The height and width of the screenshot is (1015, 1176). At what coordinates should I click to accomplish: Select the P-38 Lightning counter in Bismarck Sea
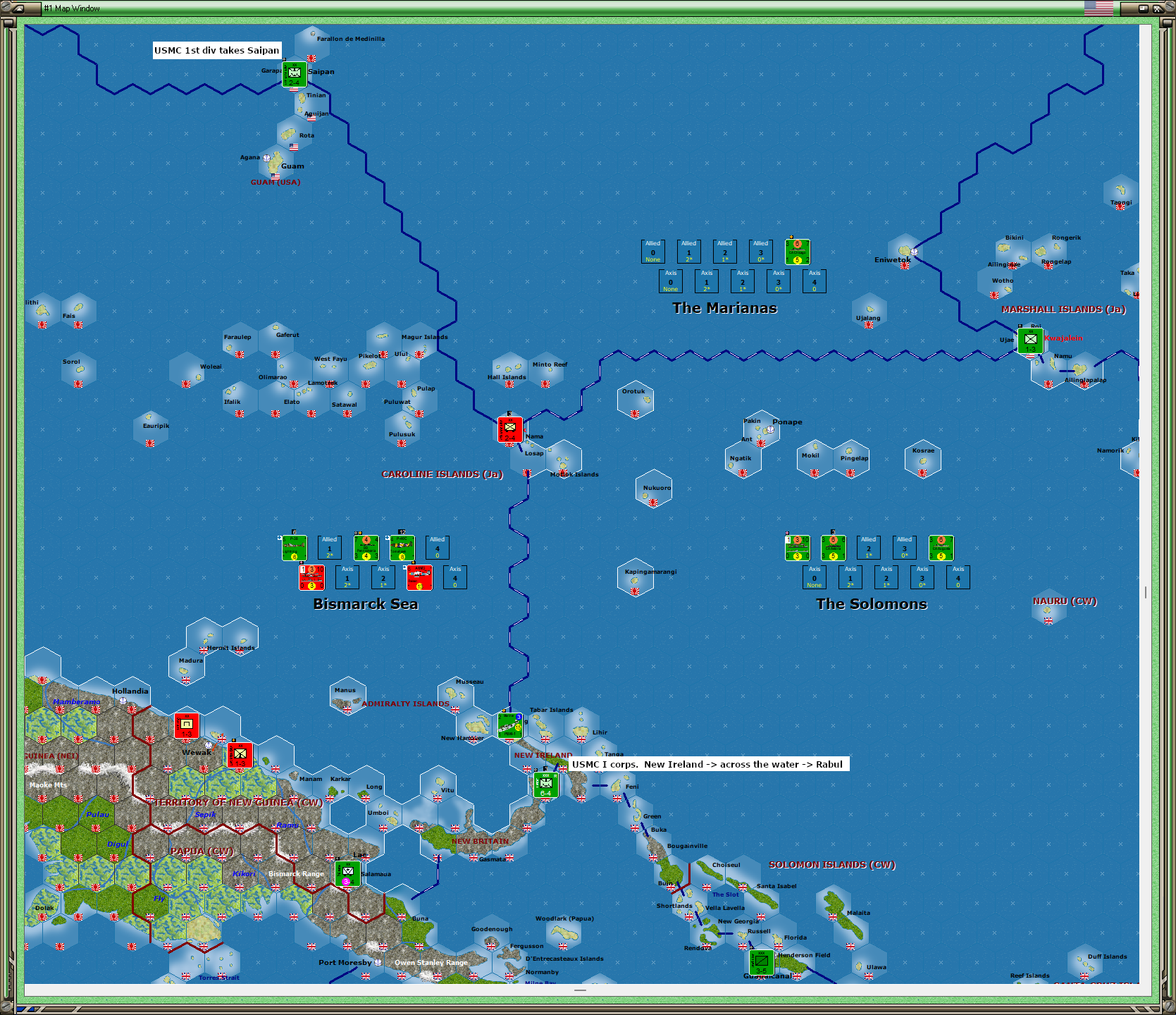click(x=294, y=548)
